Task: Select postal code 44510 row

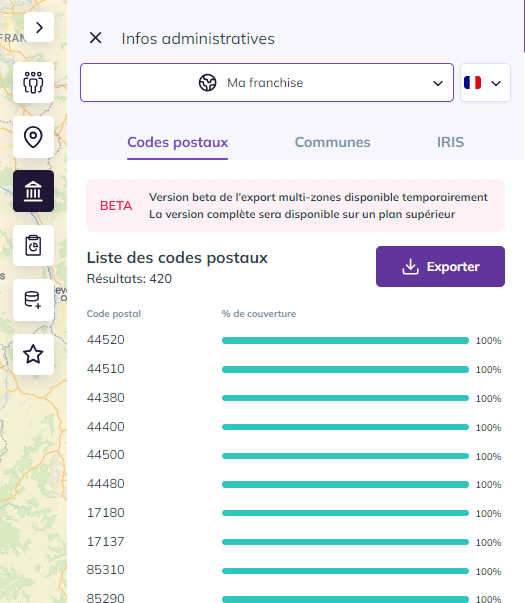Action: tap(294, 369)
